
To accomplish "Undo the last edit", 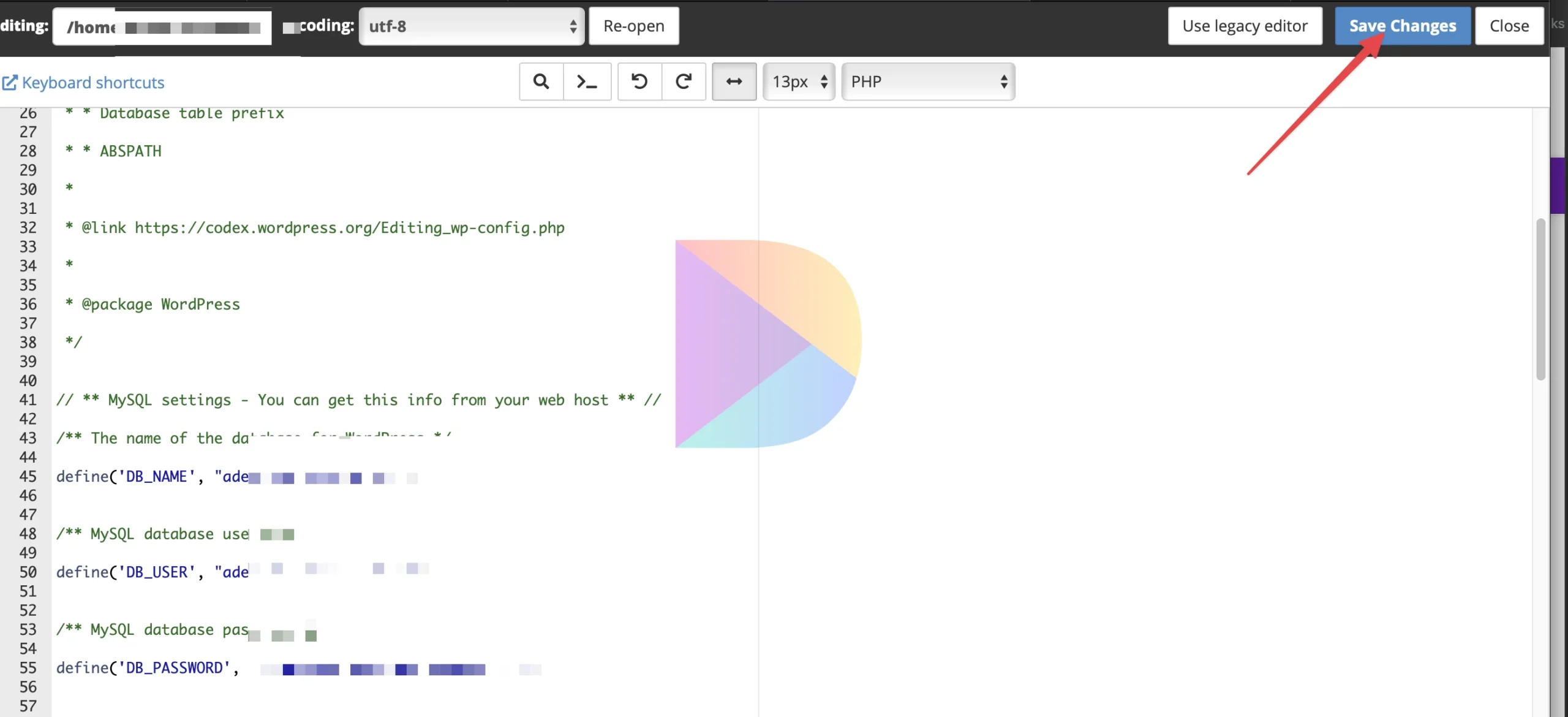I will tap(639, 82).
